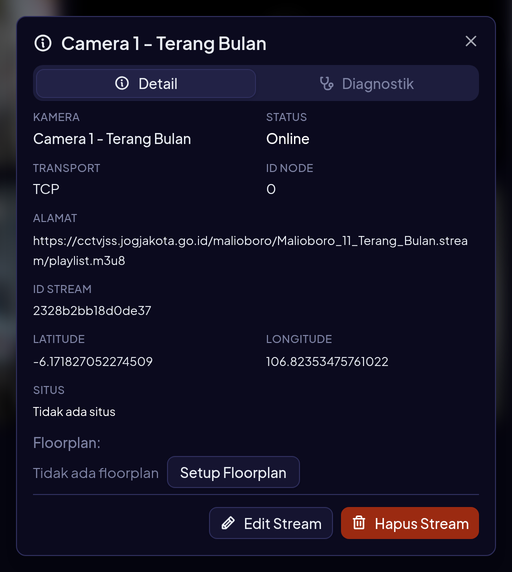Image resolution: width=512 pixels, height=572 pixels.
Task: Close the camera detail dialog
Action: pos(471,41)
